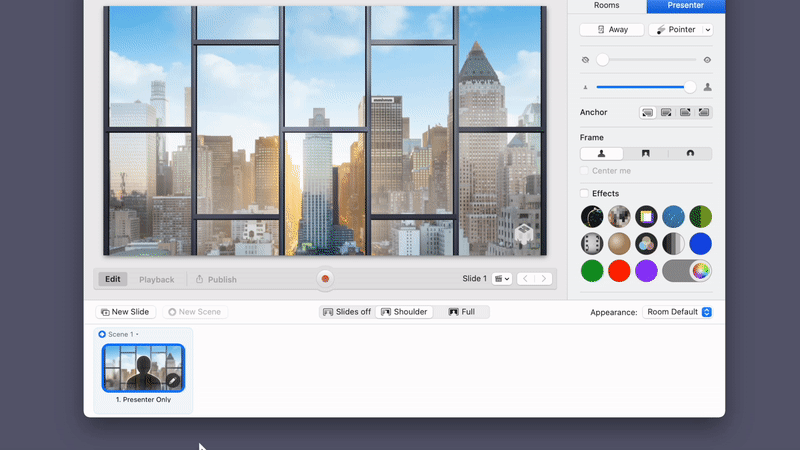Image resolution: width=800 pixels, height=450 pixels.
Task: Open the Appearance Room Default dropdown
Action: tap(677, 312)
